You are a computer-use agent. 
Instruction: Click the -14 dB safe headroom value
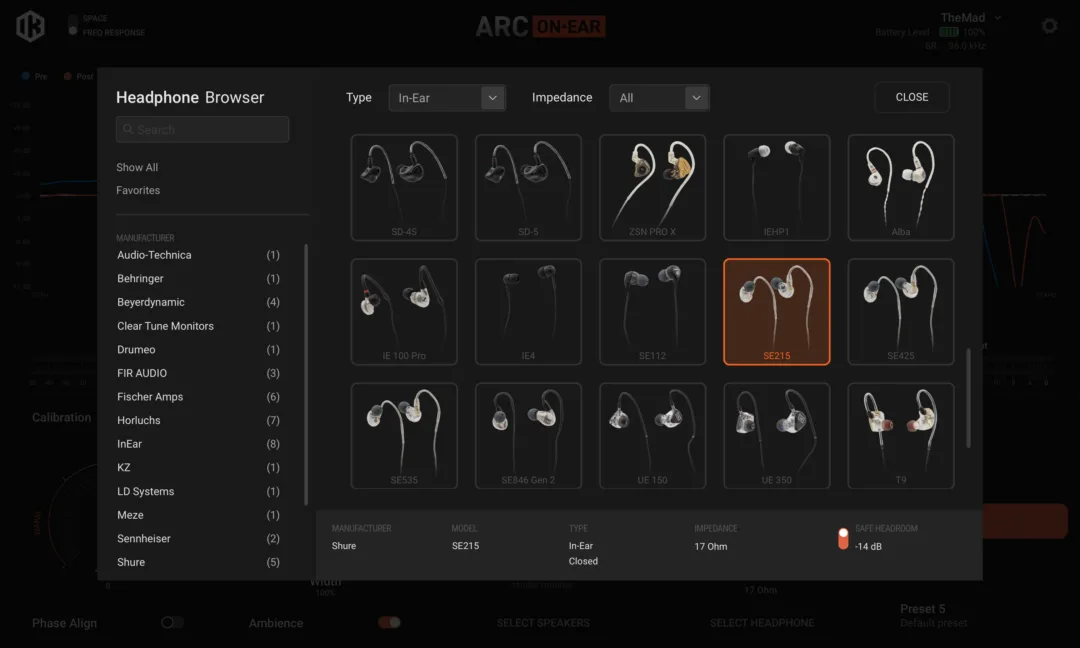(868, 546)
